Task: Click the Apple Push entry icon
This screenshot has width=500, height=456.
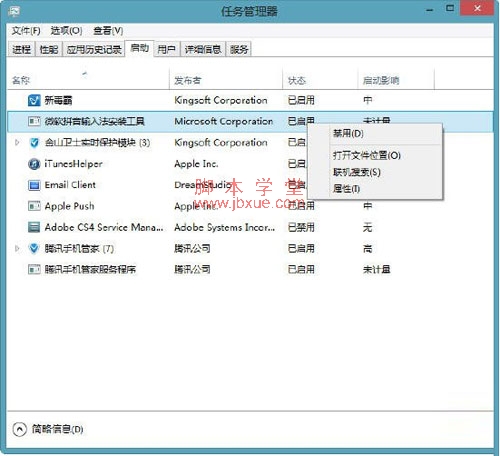Action: pyautogui.click(x=34, y=206)
